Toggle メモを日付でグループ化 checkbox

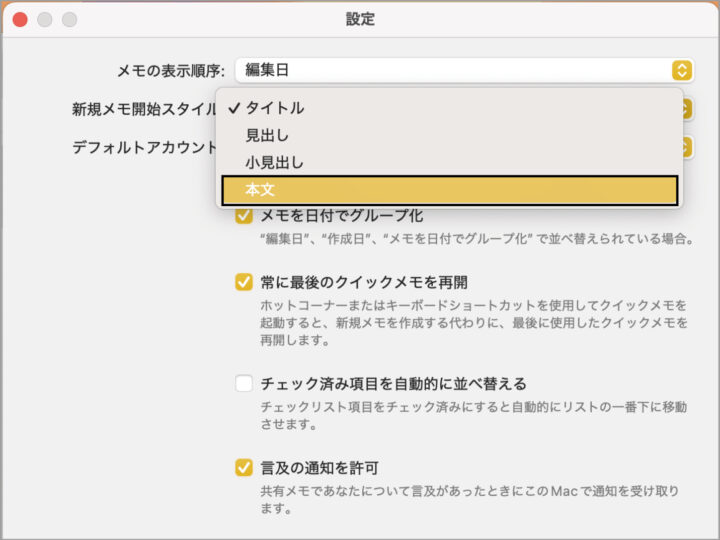coord(244,215)
